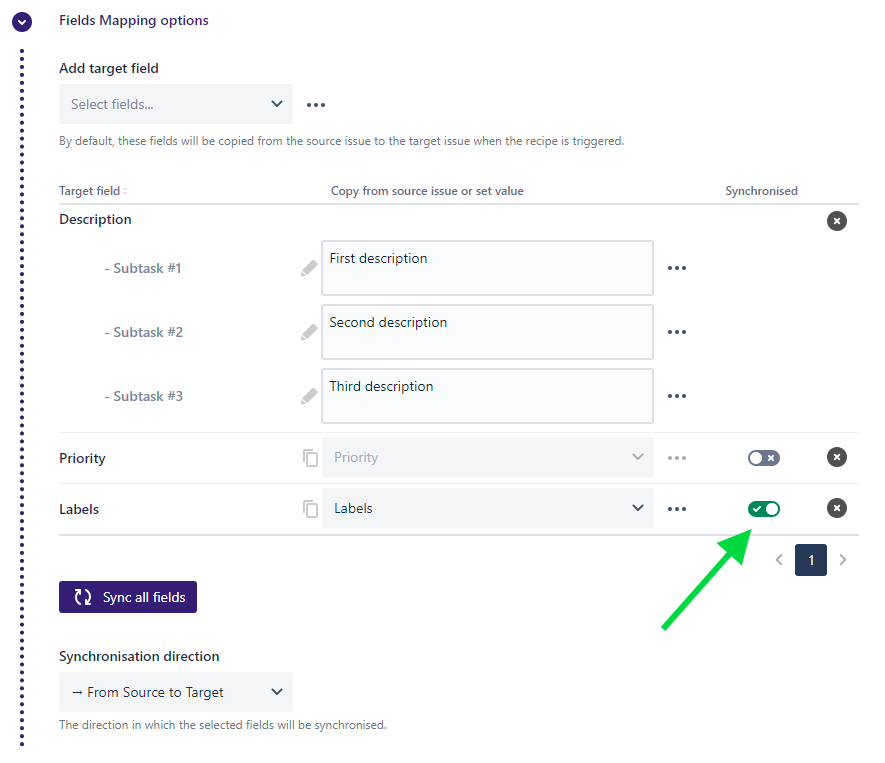Click the copy icon next to Labels field

coord(310,509)
